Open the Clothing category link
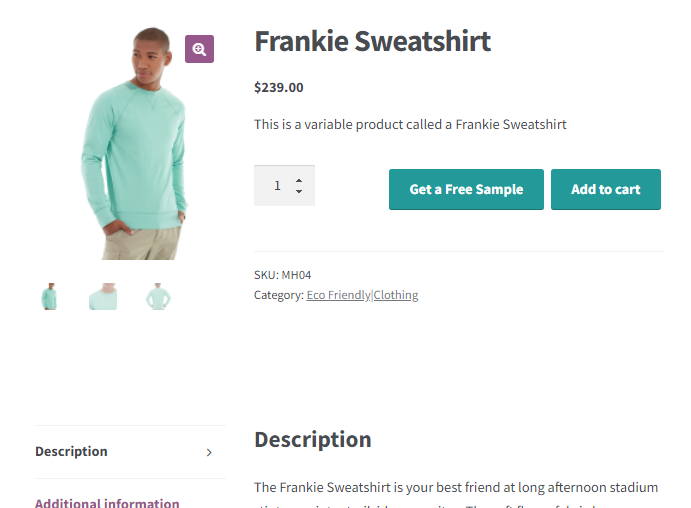This screenshot has height=508, width=691. (396, 295)
